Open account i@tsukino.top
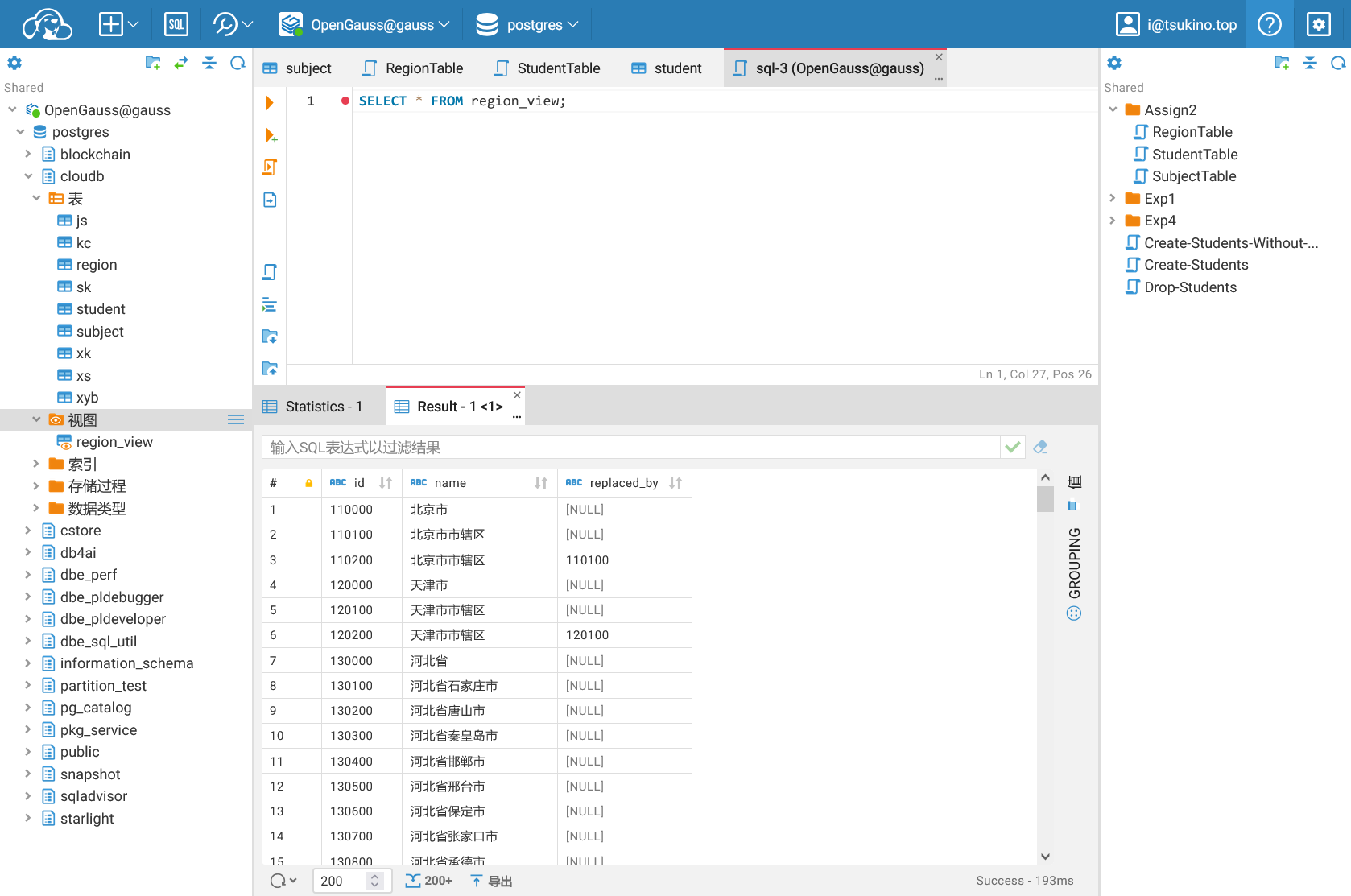 click(1176, 24)
